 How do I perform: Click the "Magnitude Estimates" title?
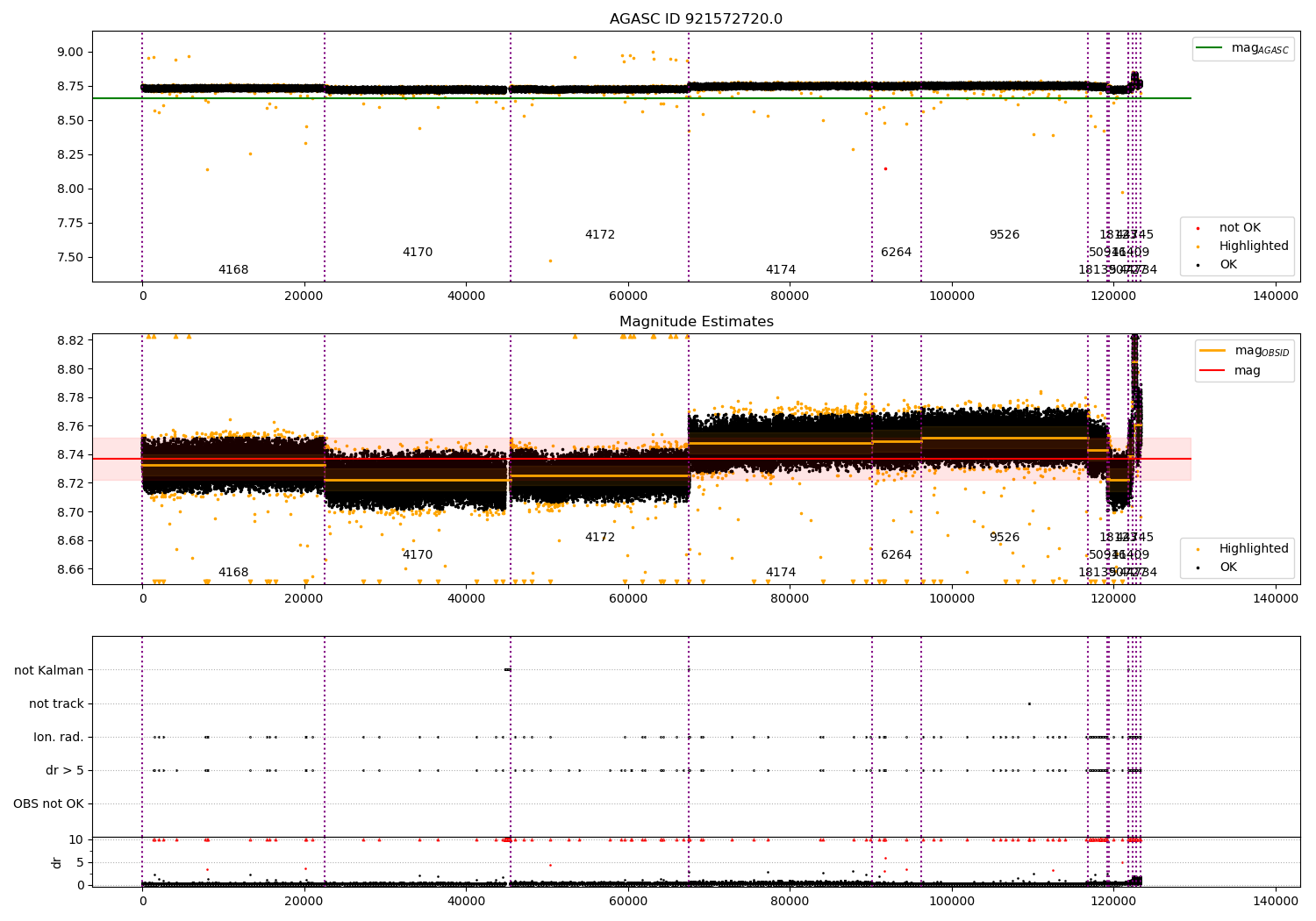pyautogui.click(x=696, y=322)
